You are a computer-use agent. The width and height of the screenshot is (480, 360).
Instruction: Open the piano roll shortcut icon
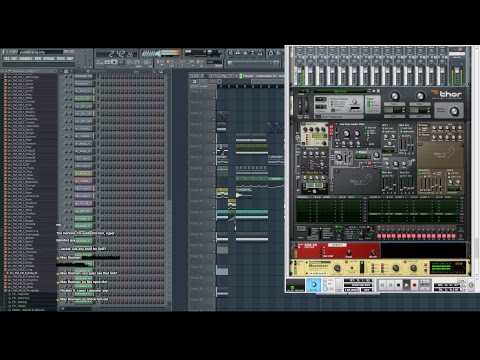coord(246,53)
